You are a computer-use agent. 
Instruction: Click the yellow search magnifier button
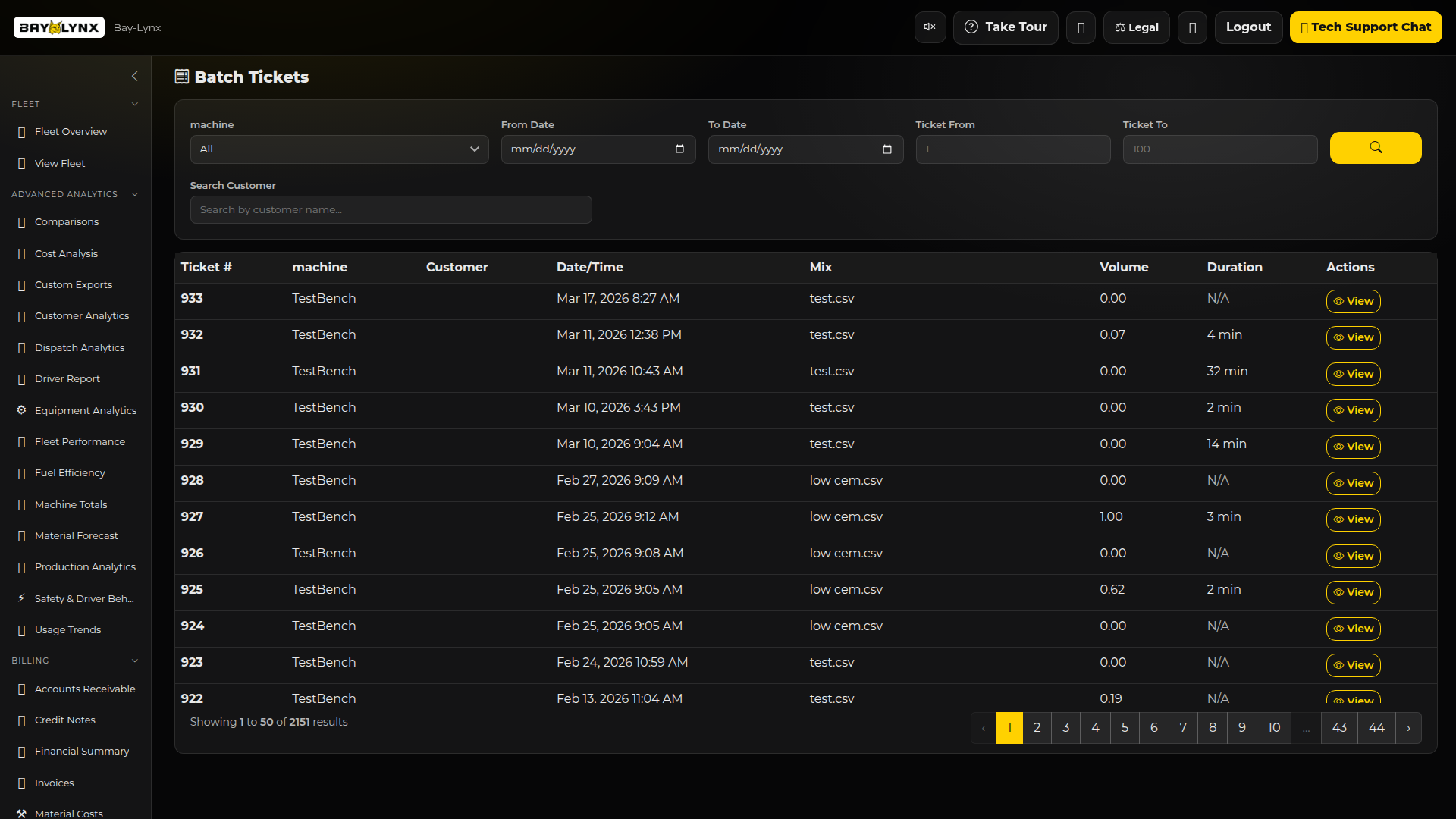tap(1375, 148)
